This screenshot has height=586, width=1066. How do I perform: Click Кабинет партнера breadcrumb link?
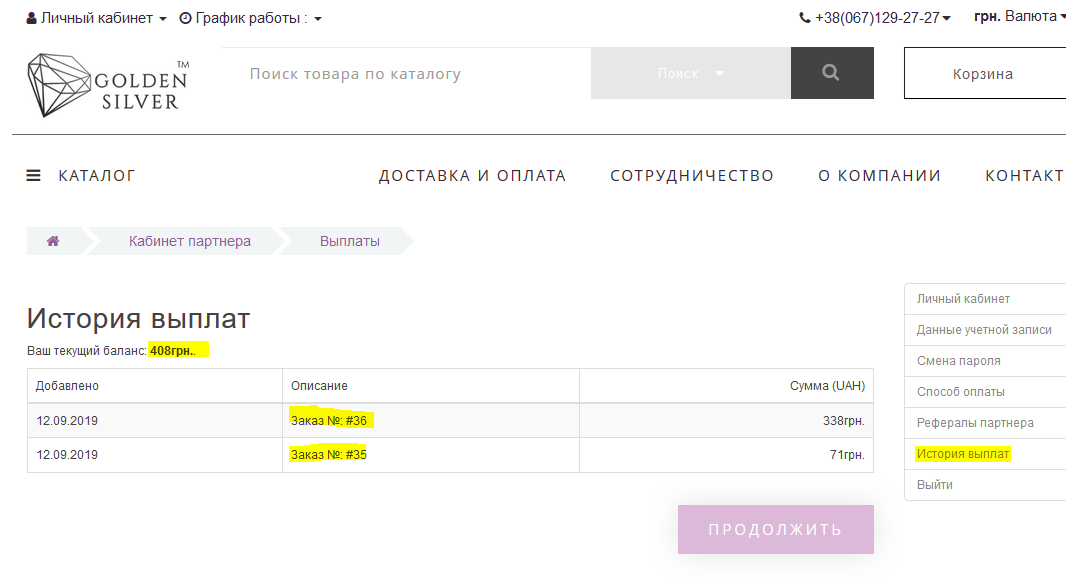tap(190, 241)
